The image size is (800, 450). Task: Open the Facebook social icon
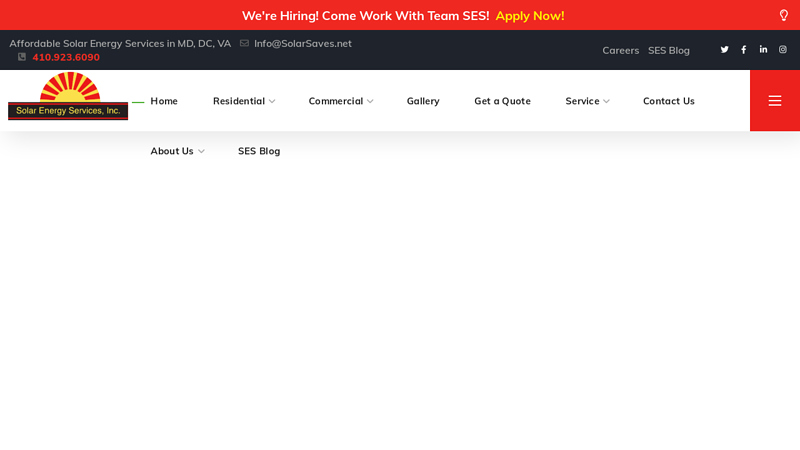pyautogui.click(x=743, y=49)
